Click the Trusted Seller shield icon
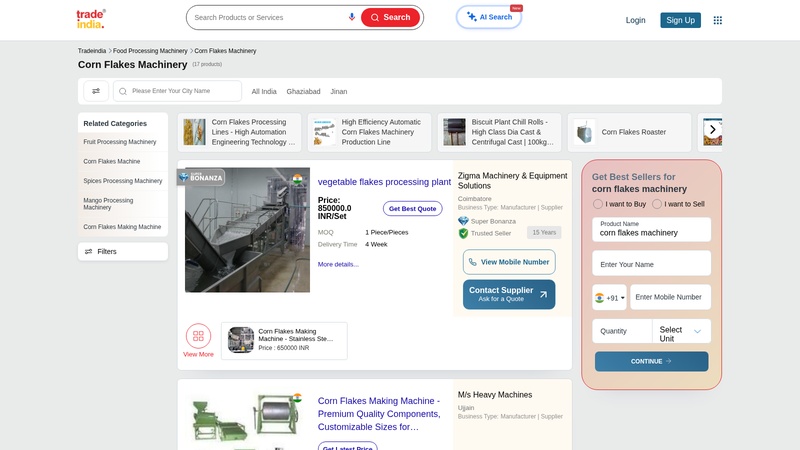This screenshot has width=800, height=450. click(x=463, y=233)
